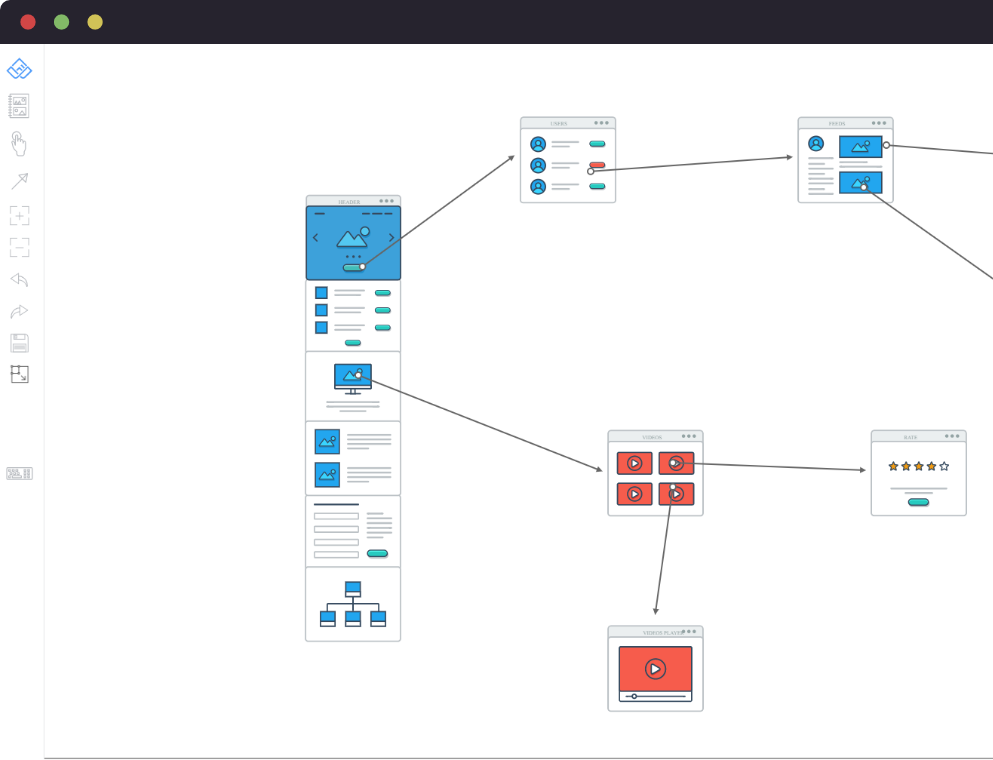
Task: Undo the last action
Action: point(20,279)
